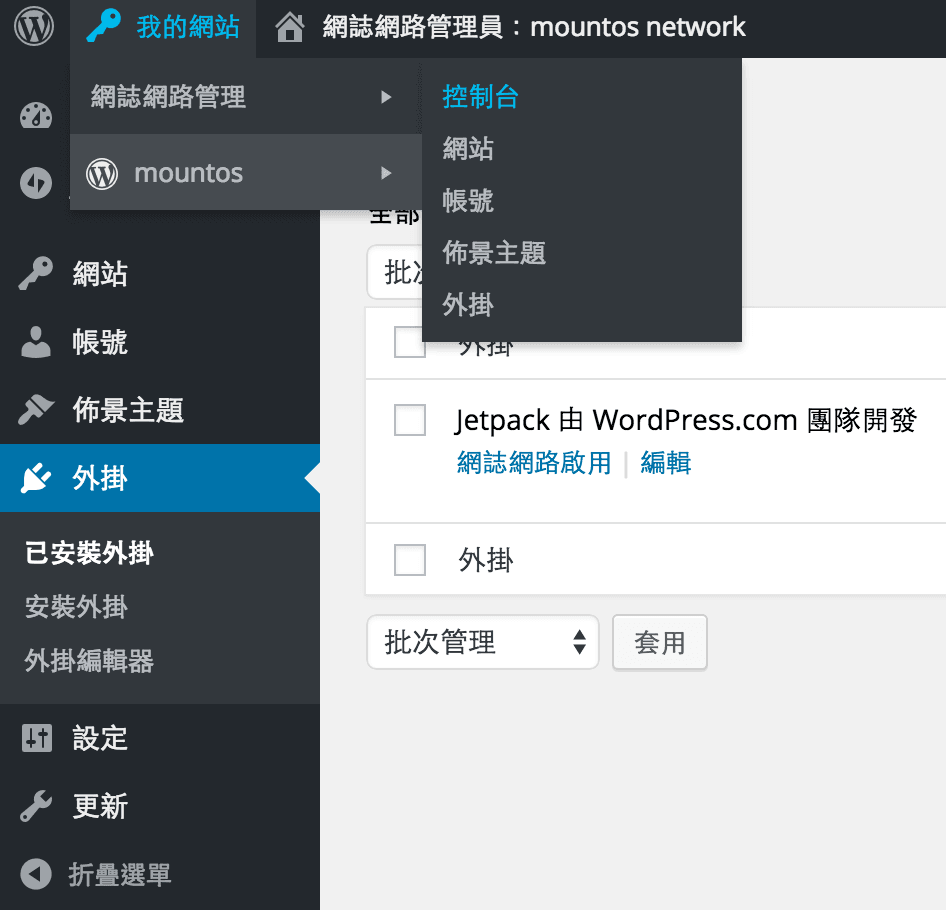Select the active 外掛 sidebar item
This screenshot has height=910, width=946.
[x=160, y=478]
